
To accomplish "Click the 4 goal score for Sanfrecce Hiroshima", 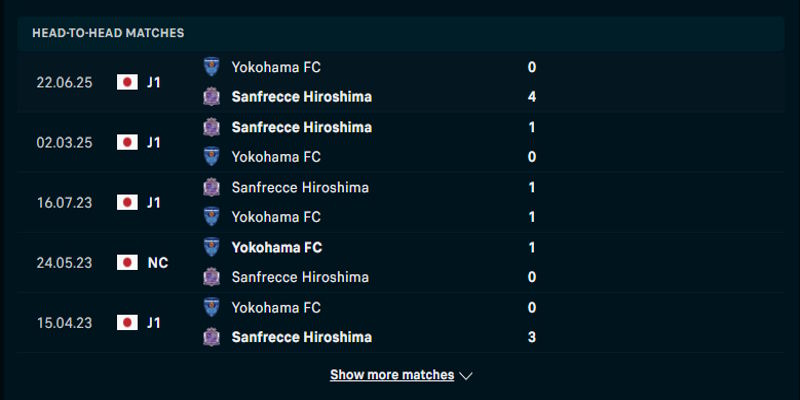I will [x=532, y=97].
